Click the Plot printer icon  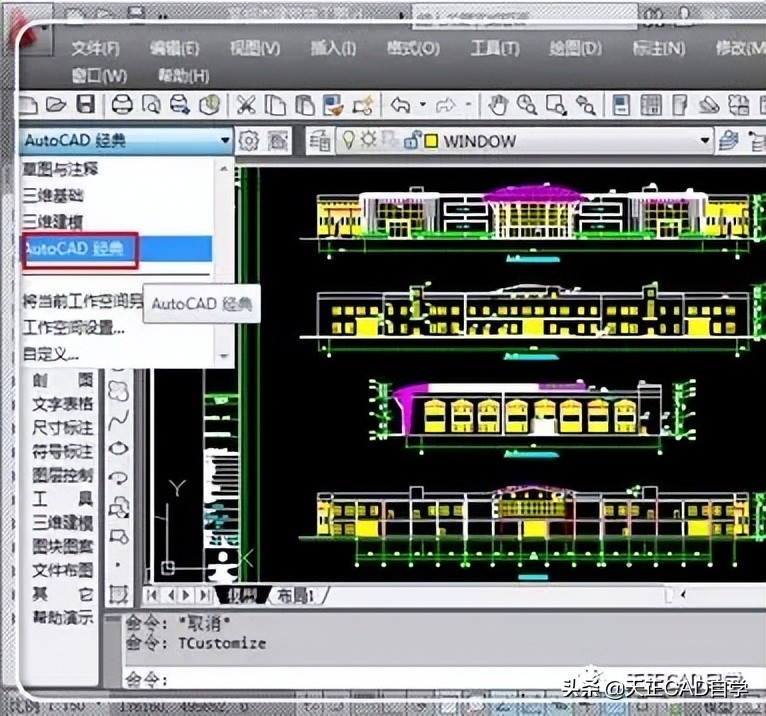pos(122,105)
